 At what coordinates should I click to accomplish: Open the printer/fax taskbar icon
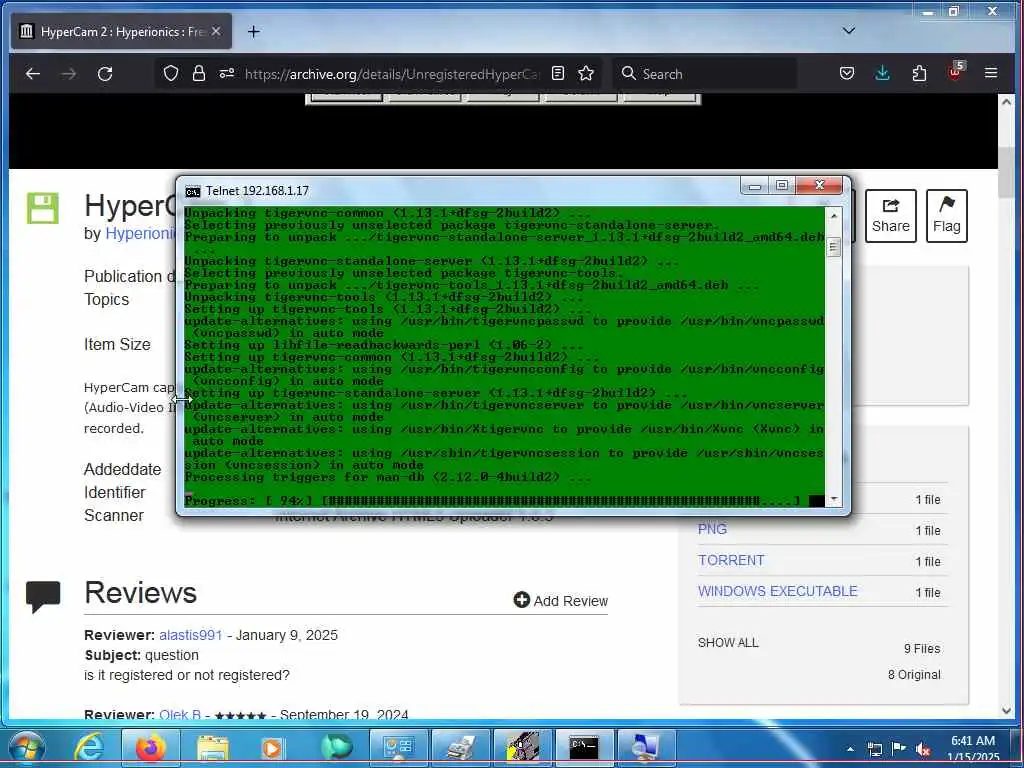460,747
